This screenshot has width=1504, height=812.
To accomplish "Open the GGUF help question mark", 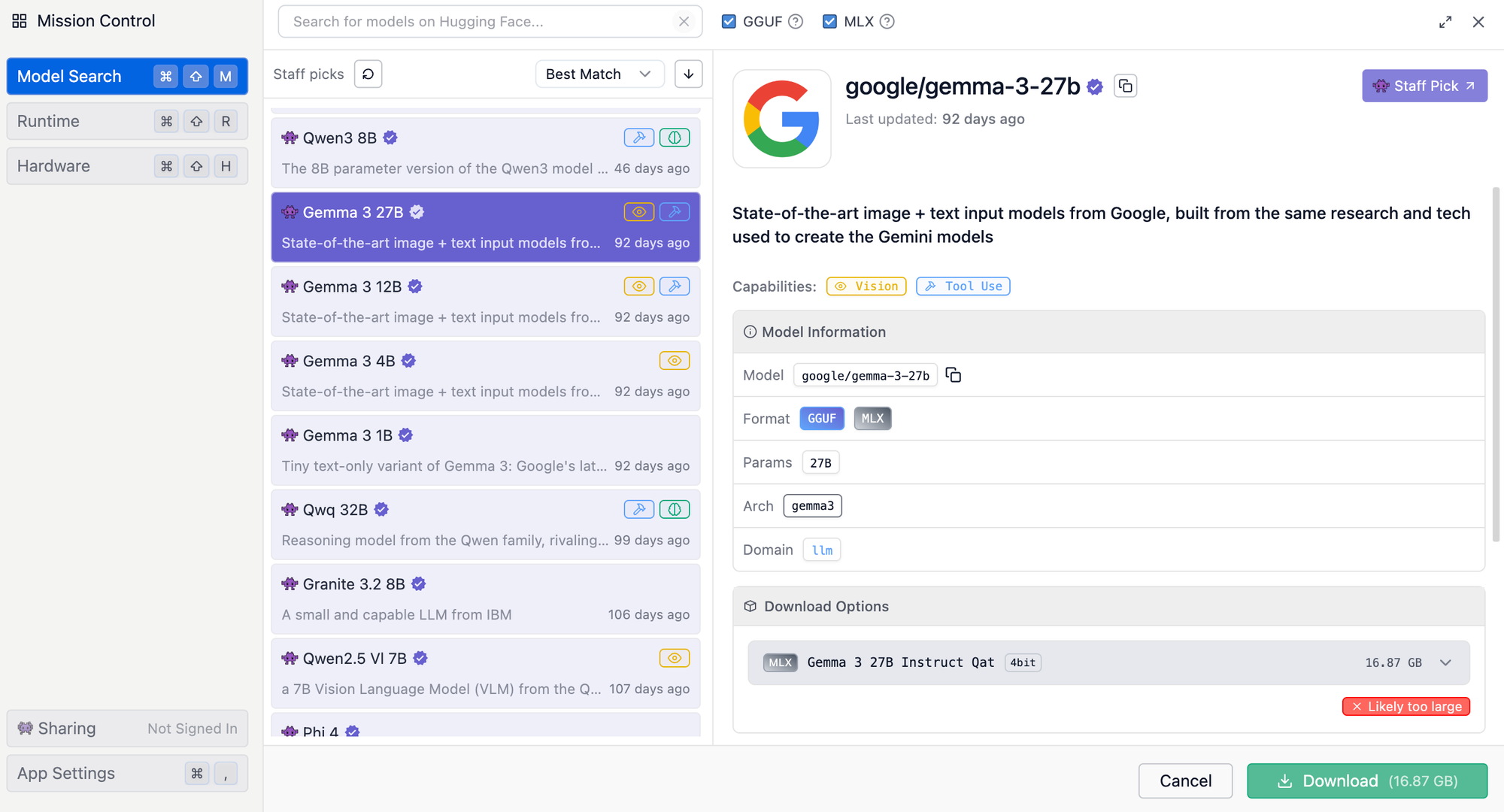I will pyautogui.click(x=796, y=22).
